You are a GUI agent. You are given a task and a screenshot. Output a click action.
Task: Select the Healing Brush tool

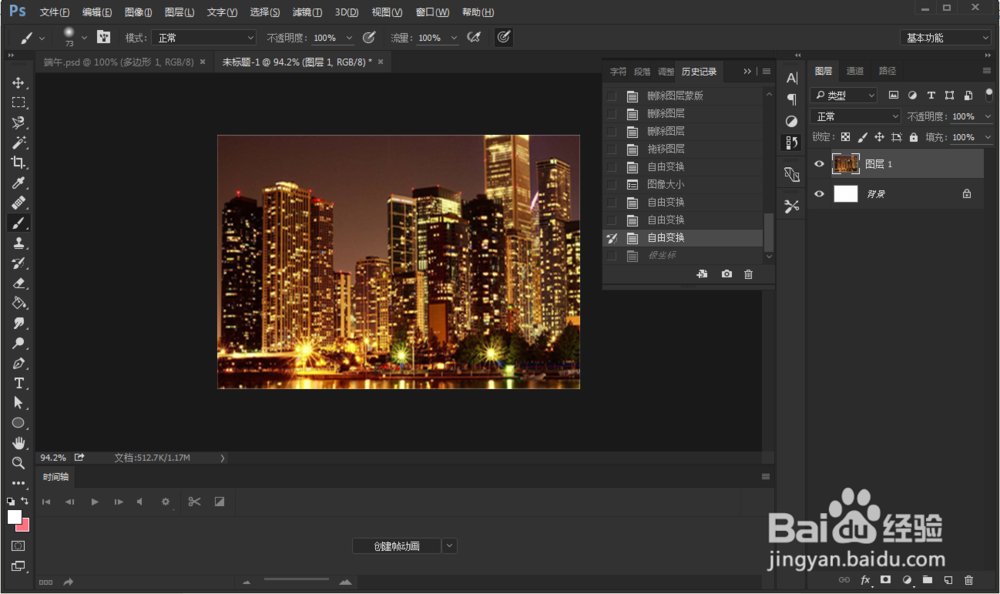pyautogui.click(x=18, y=203)
